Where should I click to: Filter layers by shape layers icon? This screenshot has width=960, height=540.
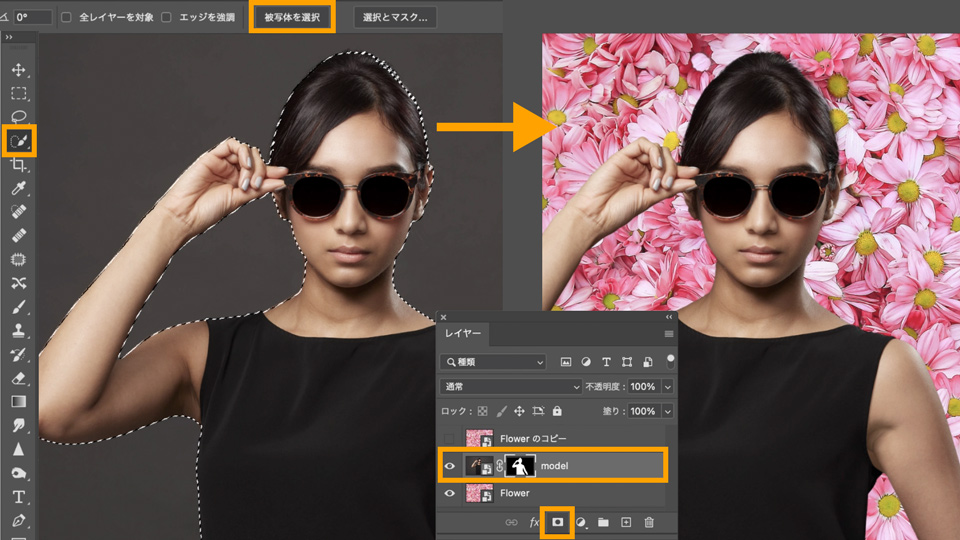(627, 362)
